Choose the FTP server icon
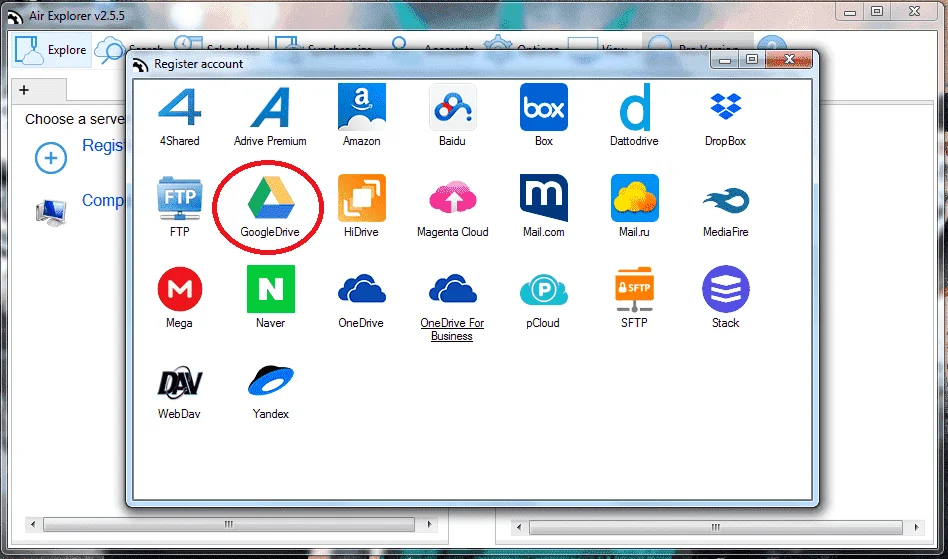948x559 pixels. click(180, 199)
